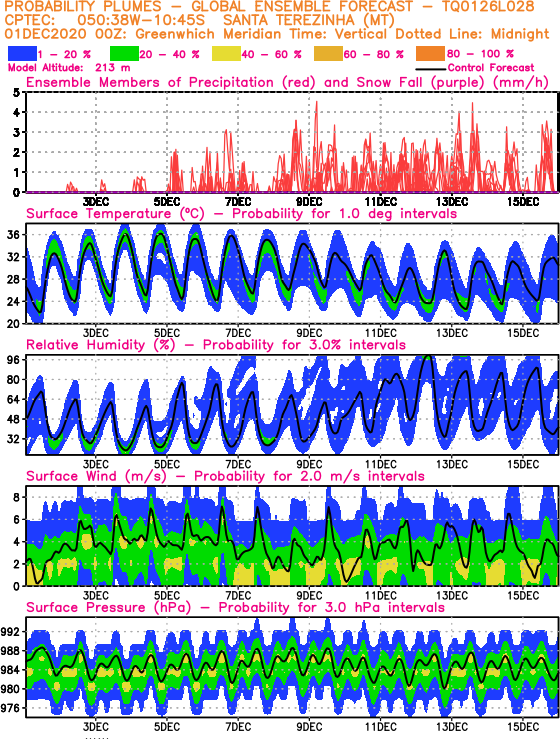560x739 pixels.
Task: Click the orange 80 - 100 % legend swatch
Action: (x=430, y=54)
